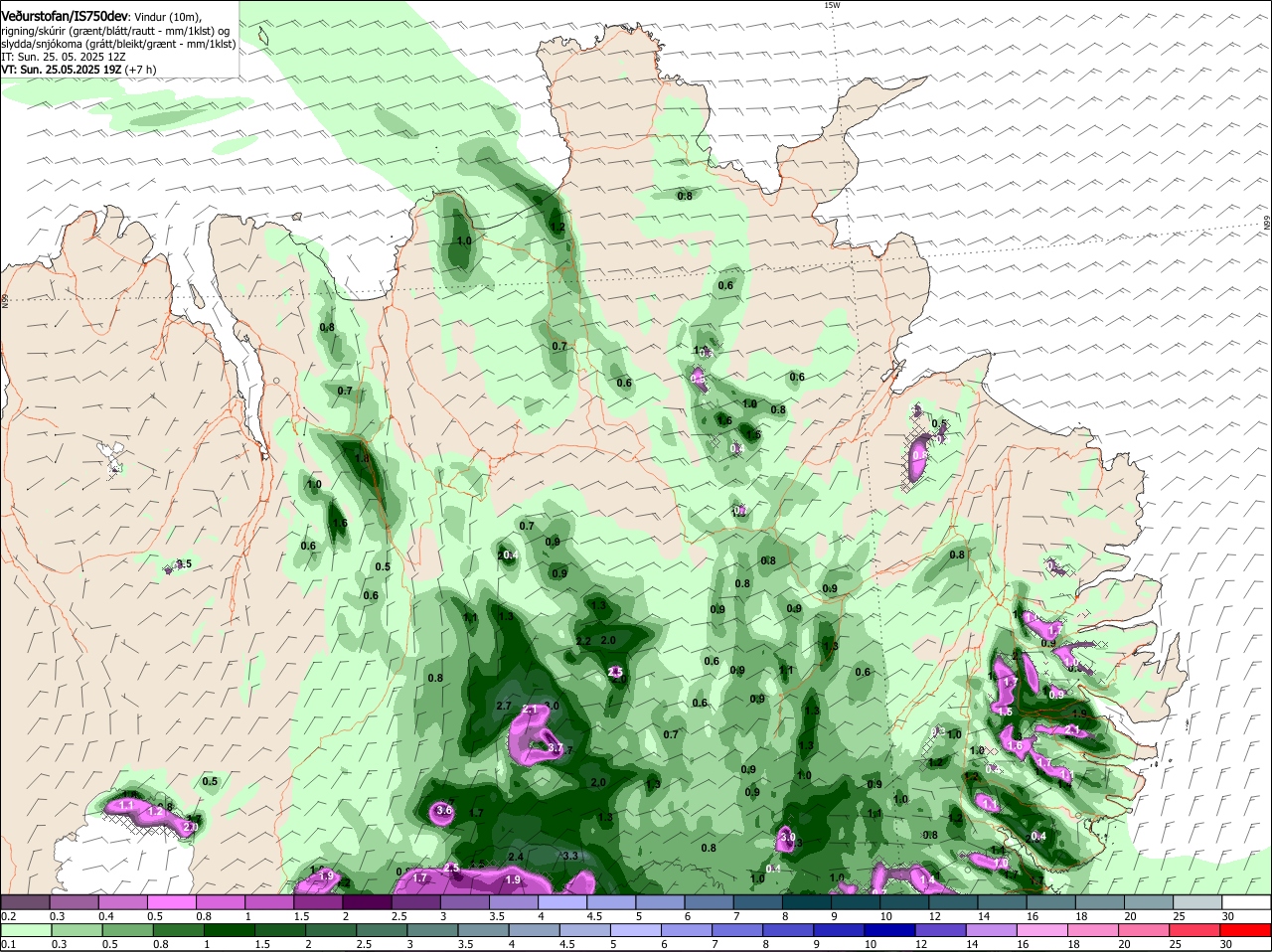Click the initial time line 'IT: Sun. 25. 05. 2025 12Z'
The width and height of the screenshot is (1272, 952).
64,57
